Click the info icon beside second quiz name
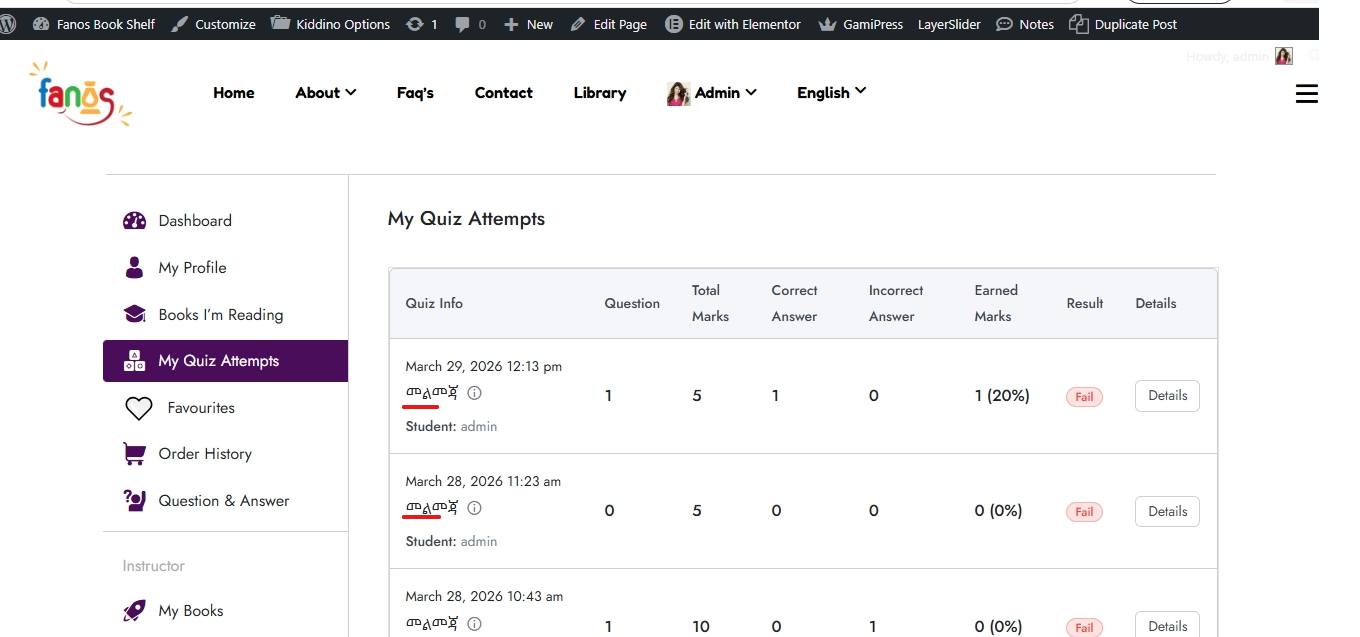The height and width of the screenshot is (637, 1360). pos(475,508)
